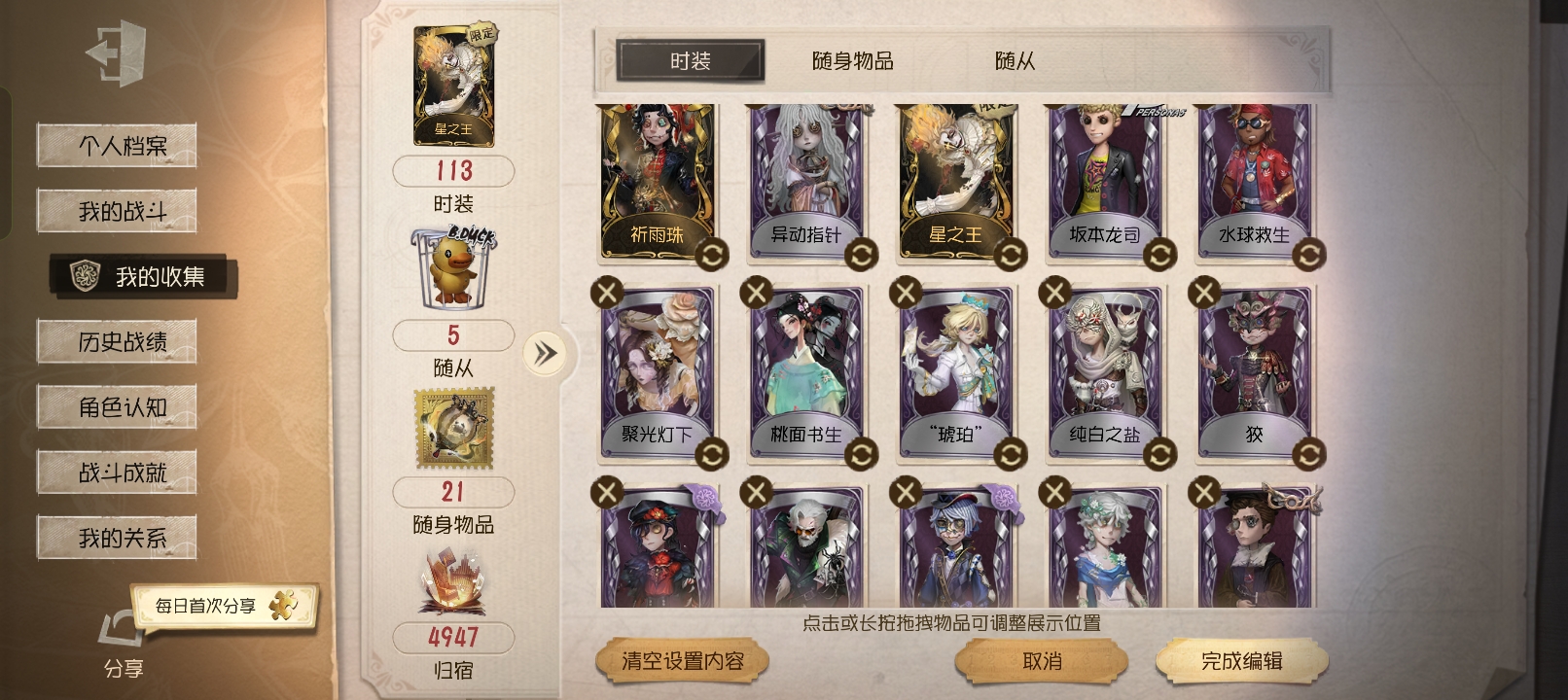Remove the 桃面书生 costume with X

(x=756, y=292)
